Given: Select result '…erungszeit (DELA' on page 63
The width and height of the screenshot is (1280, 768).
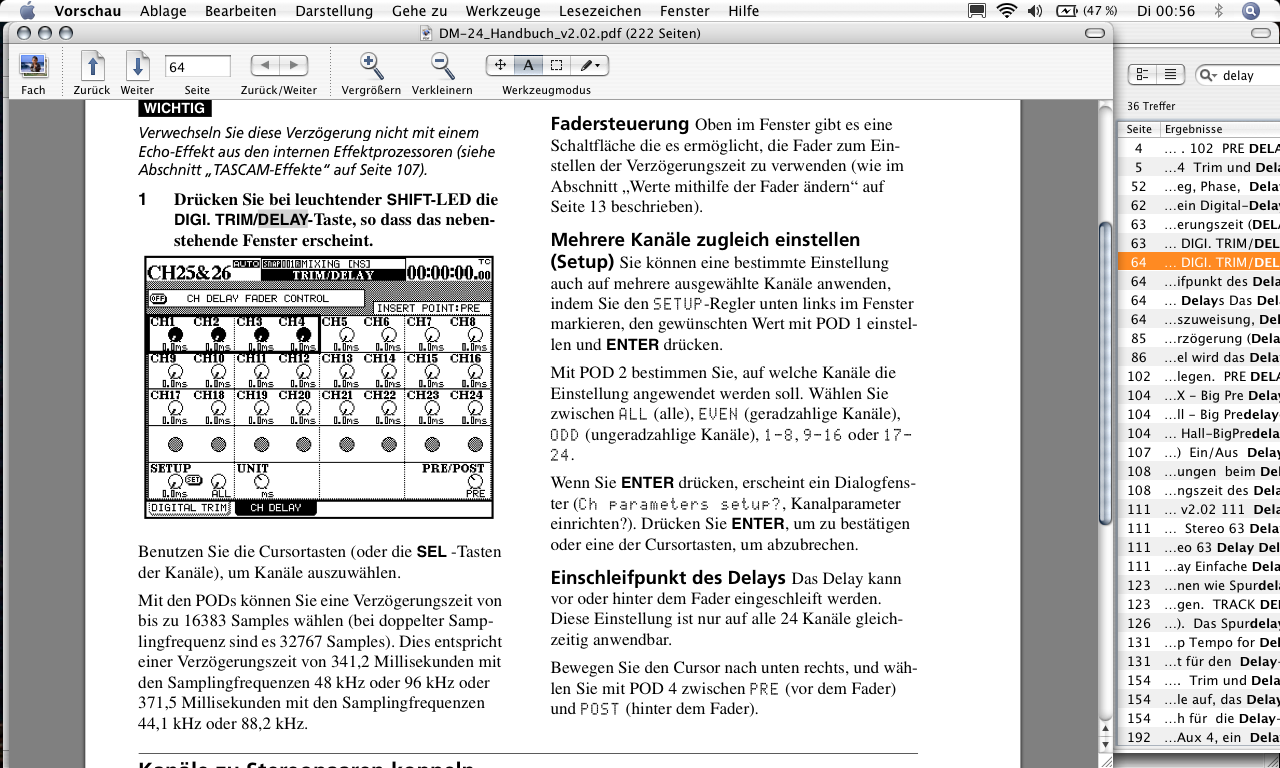Looking at the screenshot, I should pyautogui.click(x=1199, y=224).
